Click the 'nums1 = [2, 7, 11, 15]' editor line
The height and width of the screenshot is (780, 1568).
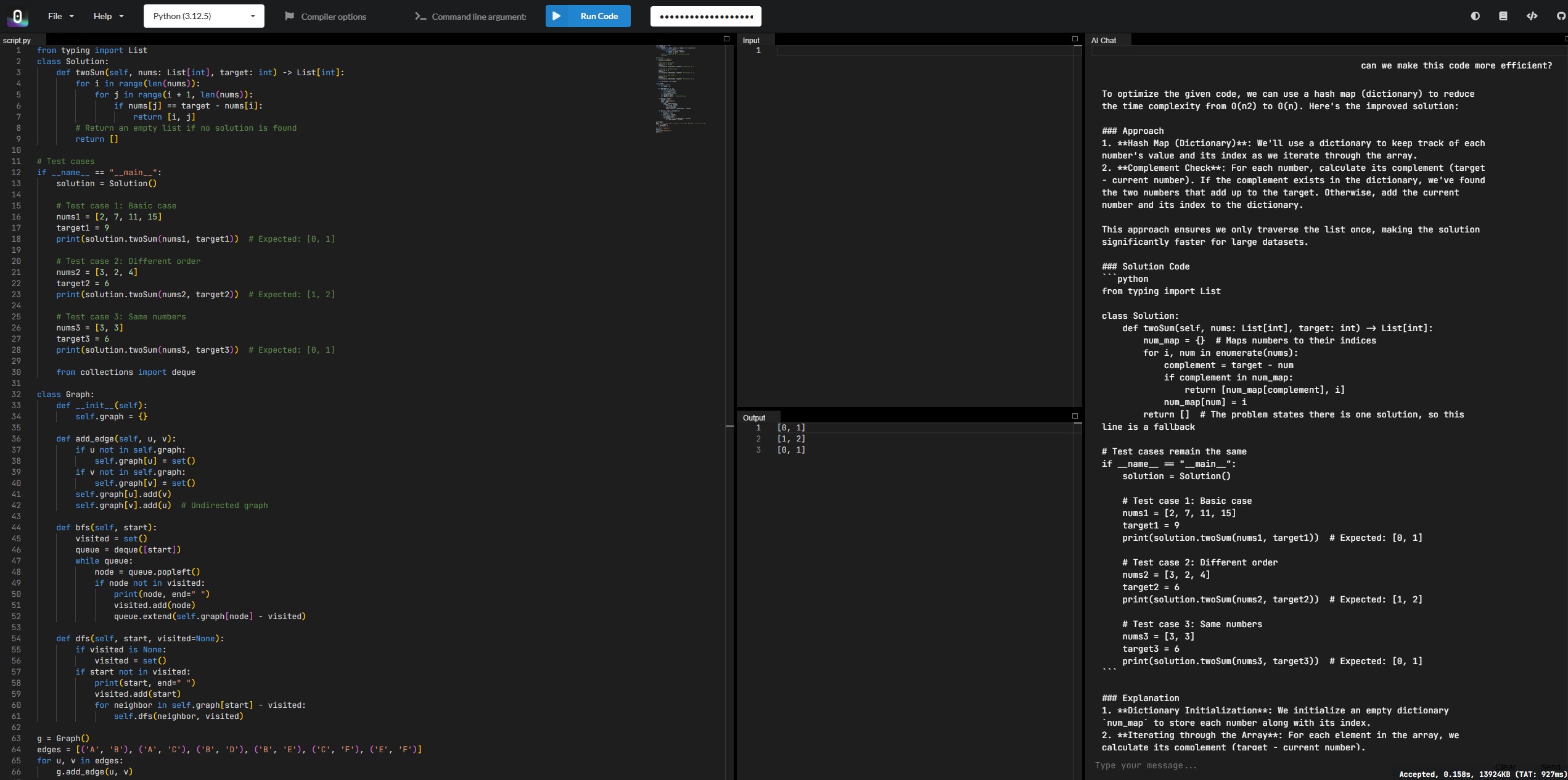pos(109,216)
